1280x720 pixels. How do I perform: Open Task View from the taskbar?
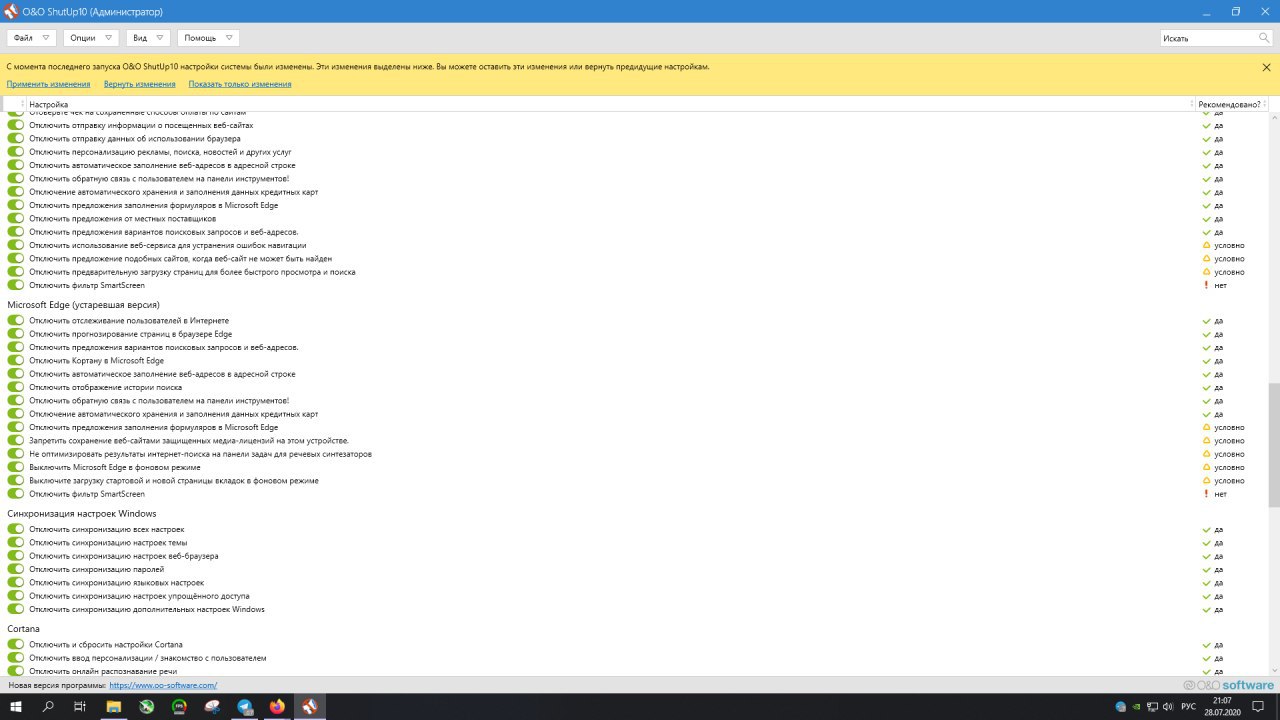(80, 707)
